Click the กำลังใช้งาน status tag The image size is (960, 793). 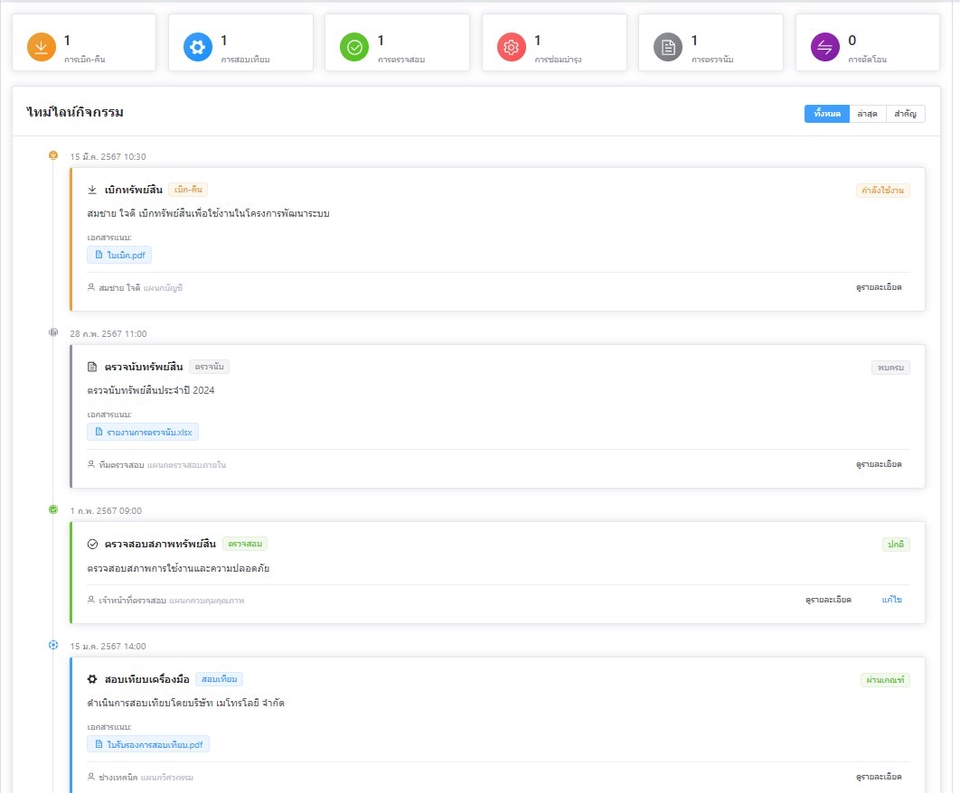click(x=883, y=190)
